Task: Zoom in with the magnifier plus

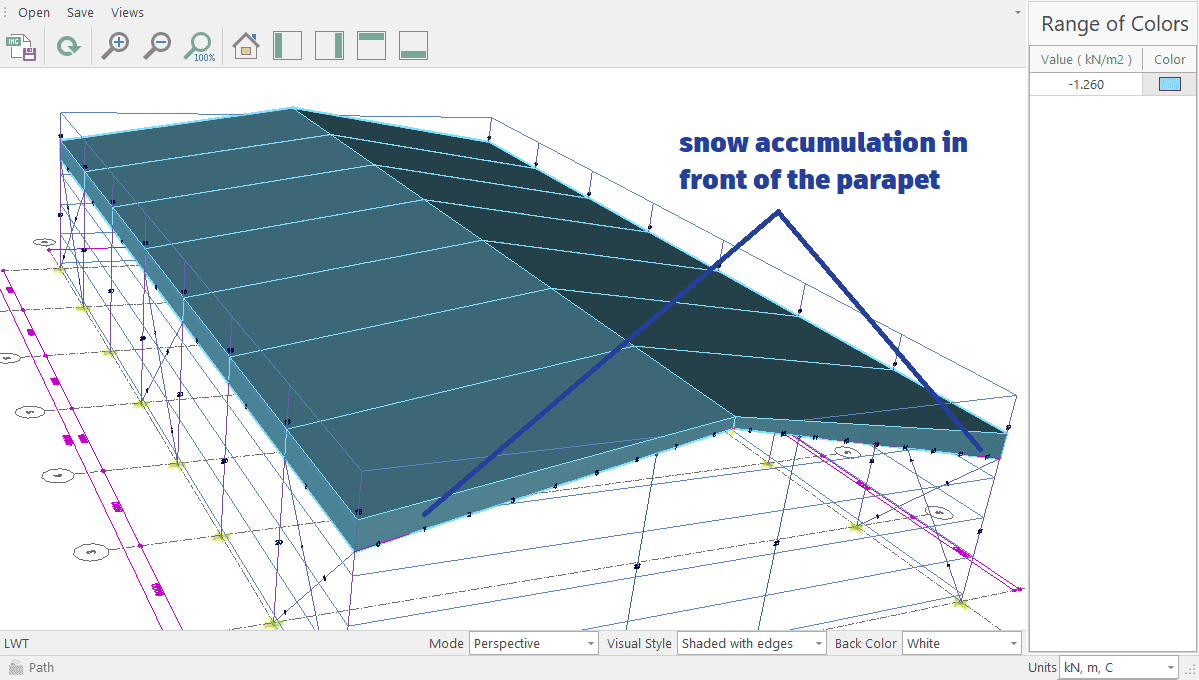Action: click(115, 46)
